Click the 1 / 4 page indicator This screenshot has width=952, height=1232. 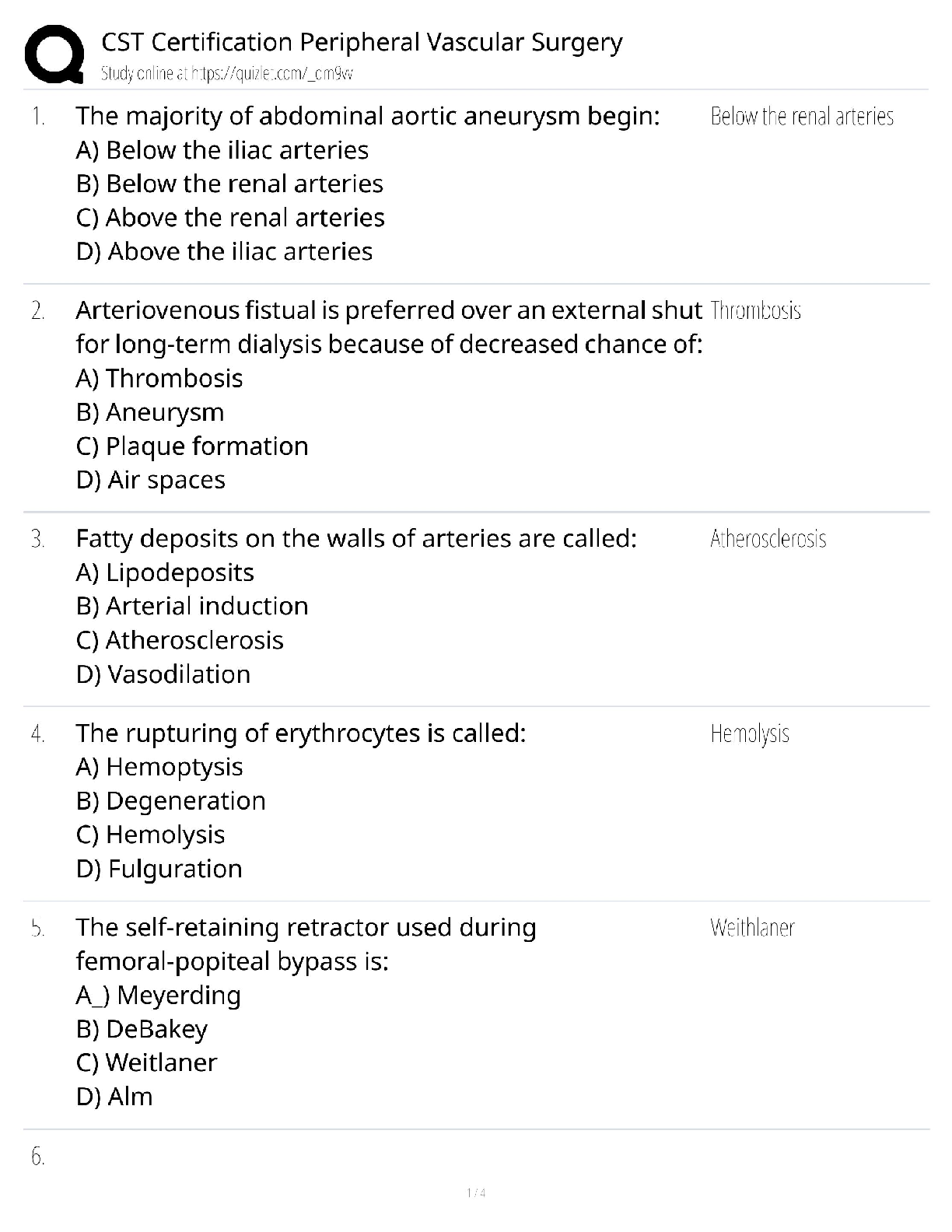pos(476,1193)
